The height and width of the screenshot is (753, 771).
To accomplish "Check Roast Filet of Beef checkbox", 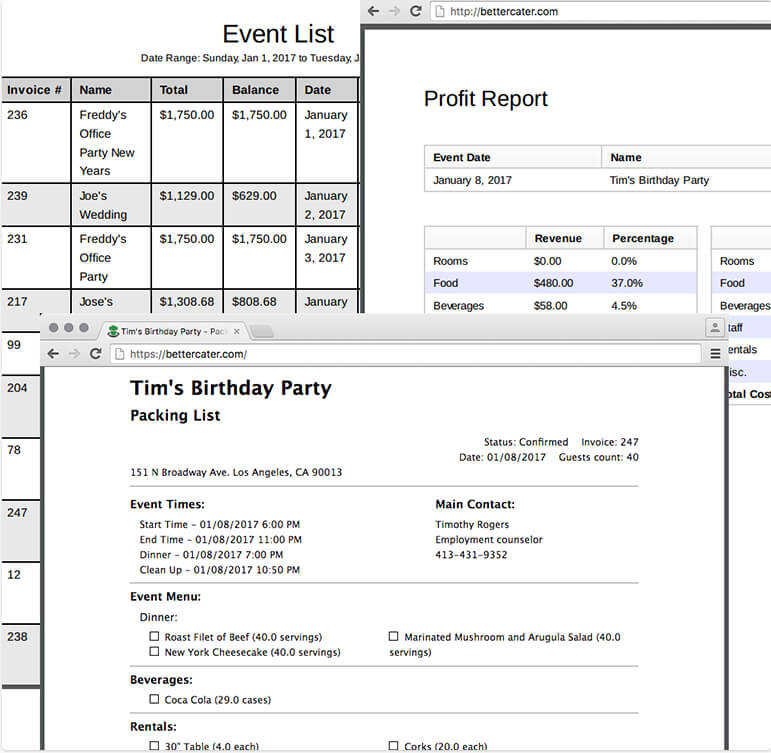I will [154, 636].
